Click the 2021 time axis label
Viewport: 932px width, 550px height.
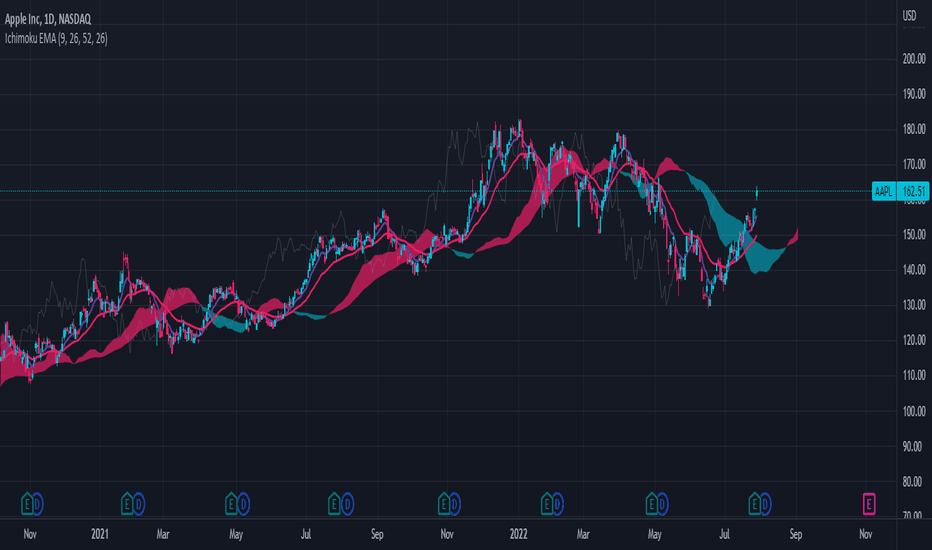pyautogui.click(x=100, y=534)
